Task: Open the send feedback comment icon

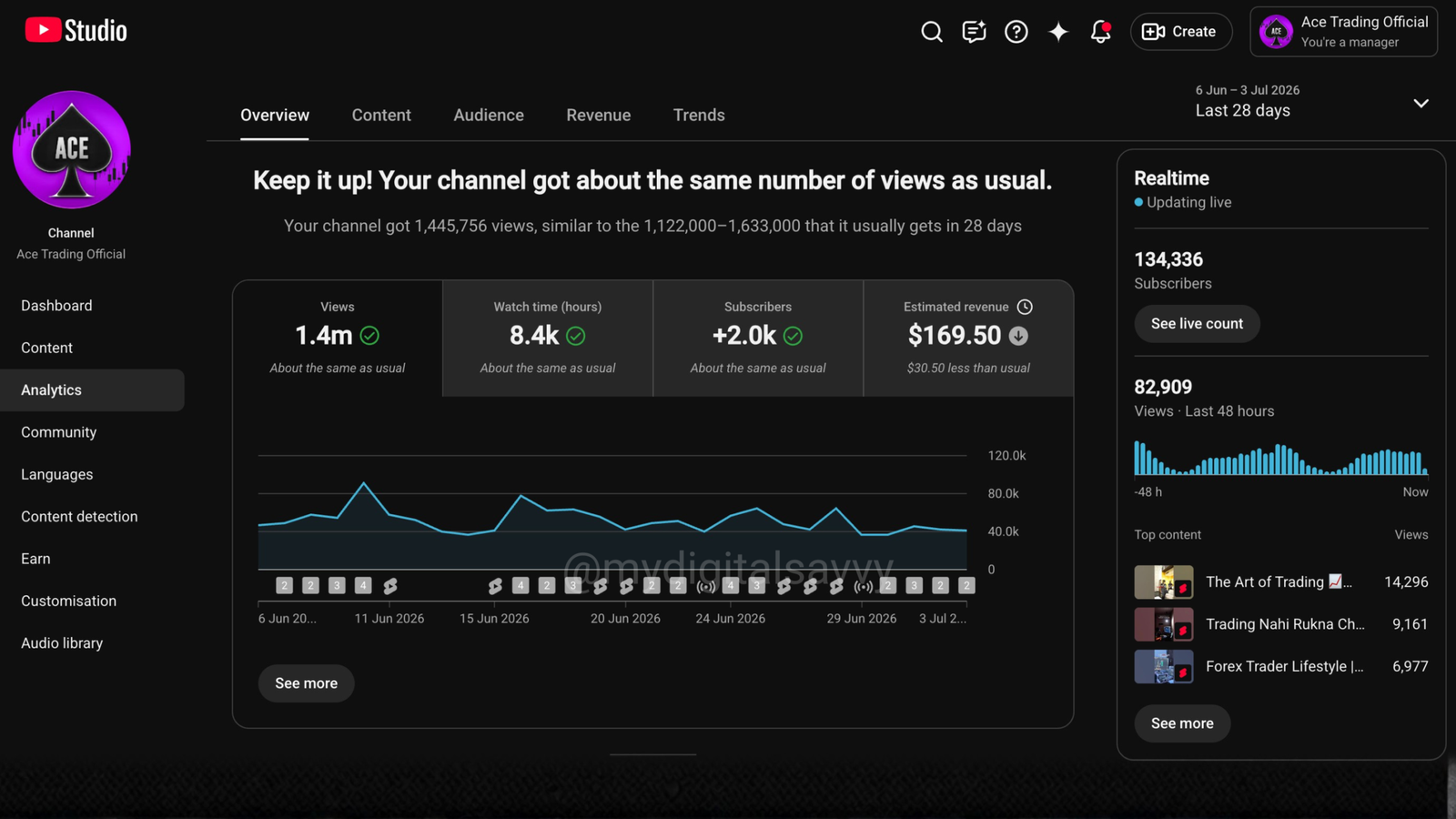Action: (974, 32)
